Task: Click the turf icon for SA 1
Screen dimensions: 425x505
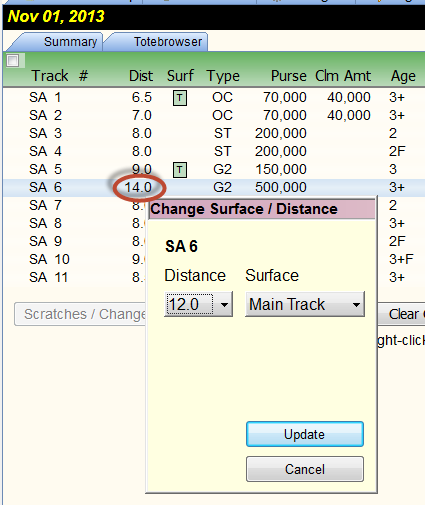Action: [180, 98]
